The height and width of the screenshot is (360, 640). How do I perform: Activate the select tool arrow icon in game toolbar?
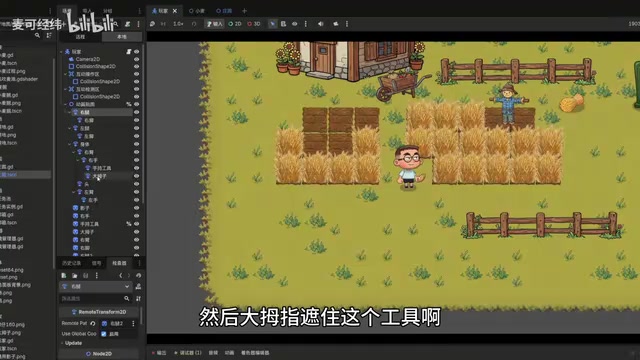click(x=272, y=24)
